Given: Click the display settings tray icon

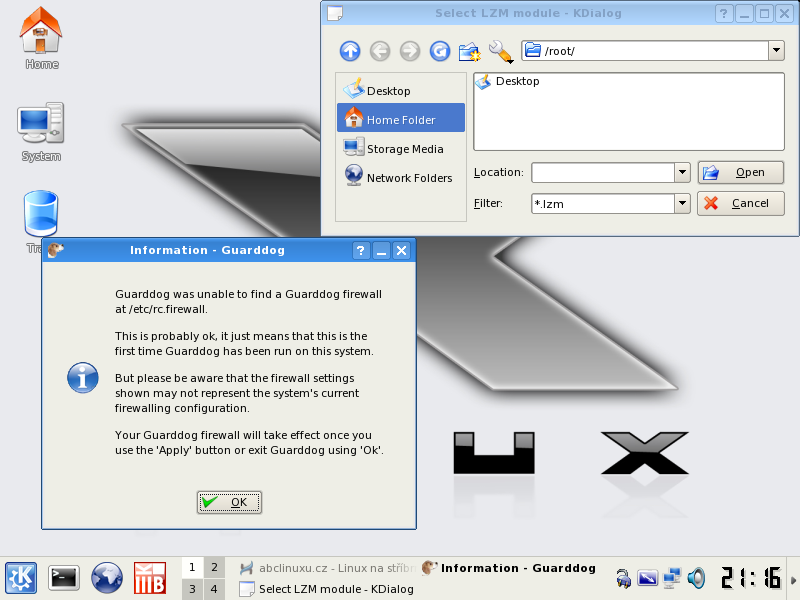Looking at the screenshot, I should [647, 579].
